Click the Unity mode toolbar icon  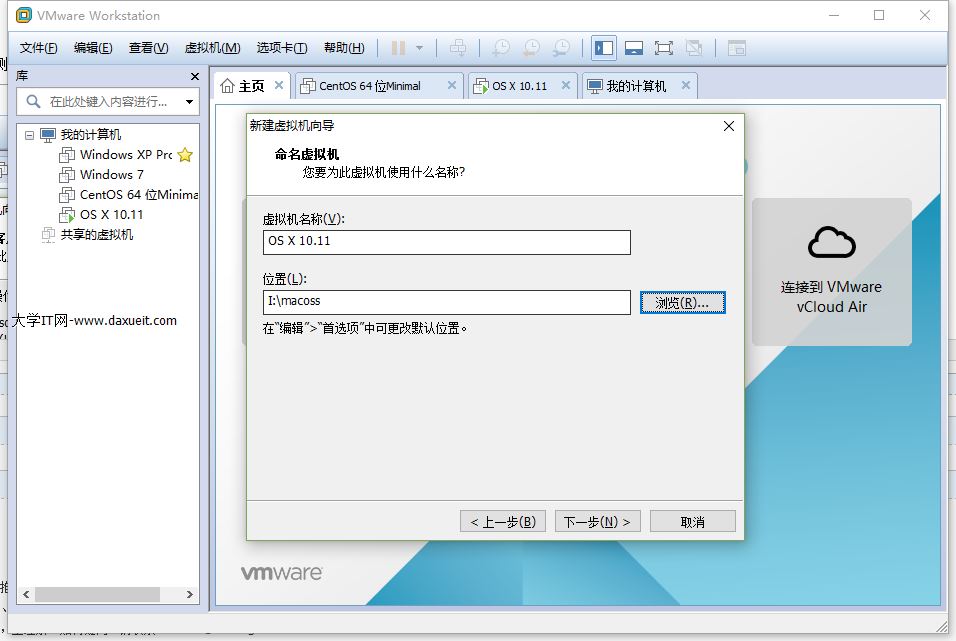pos(694,48)
